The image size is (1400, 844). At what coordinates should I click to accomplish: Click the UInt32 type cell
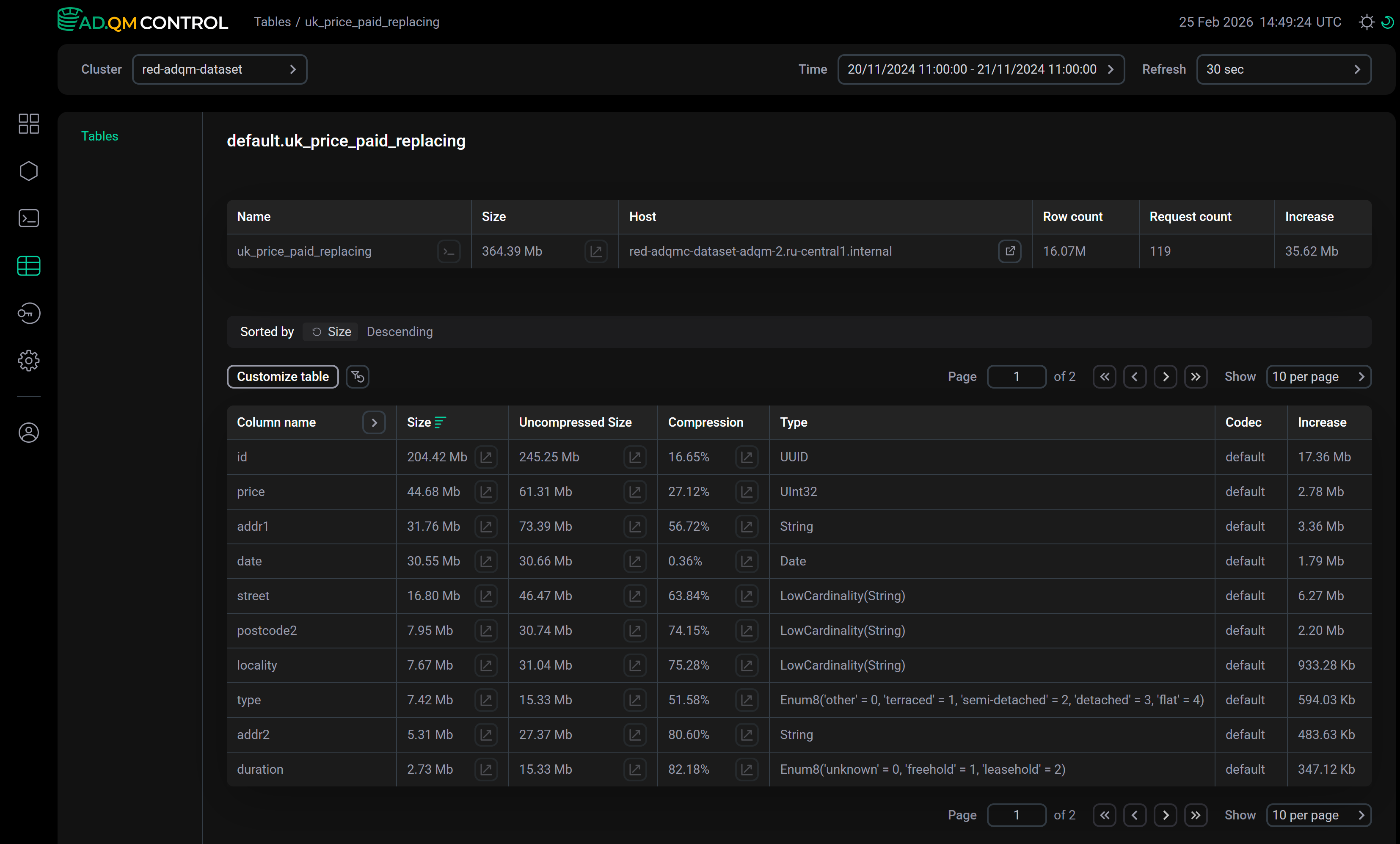pyautogui.click(x=798, y=491)
